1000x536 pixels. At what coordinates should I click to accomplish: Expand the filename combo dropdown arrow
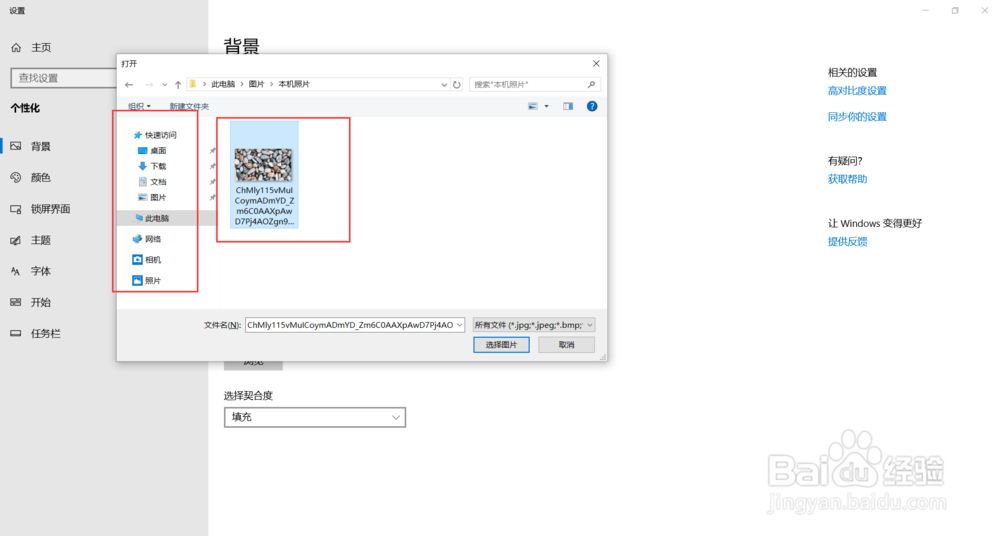pyautogui.click(x=459, y=325)
